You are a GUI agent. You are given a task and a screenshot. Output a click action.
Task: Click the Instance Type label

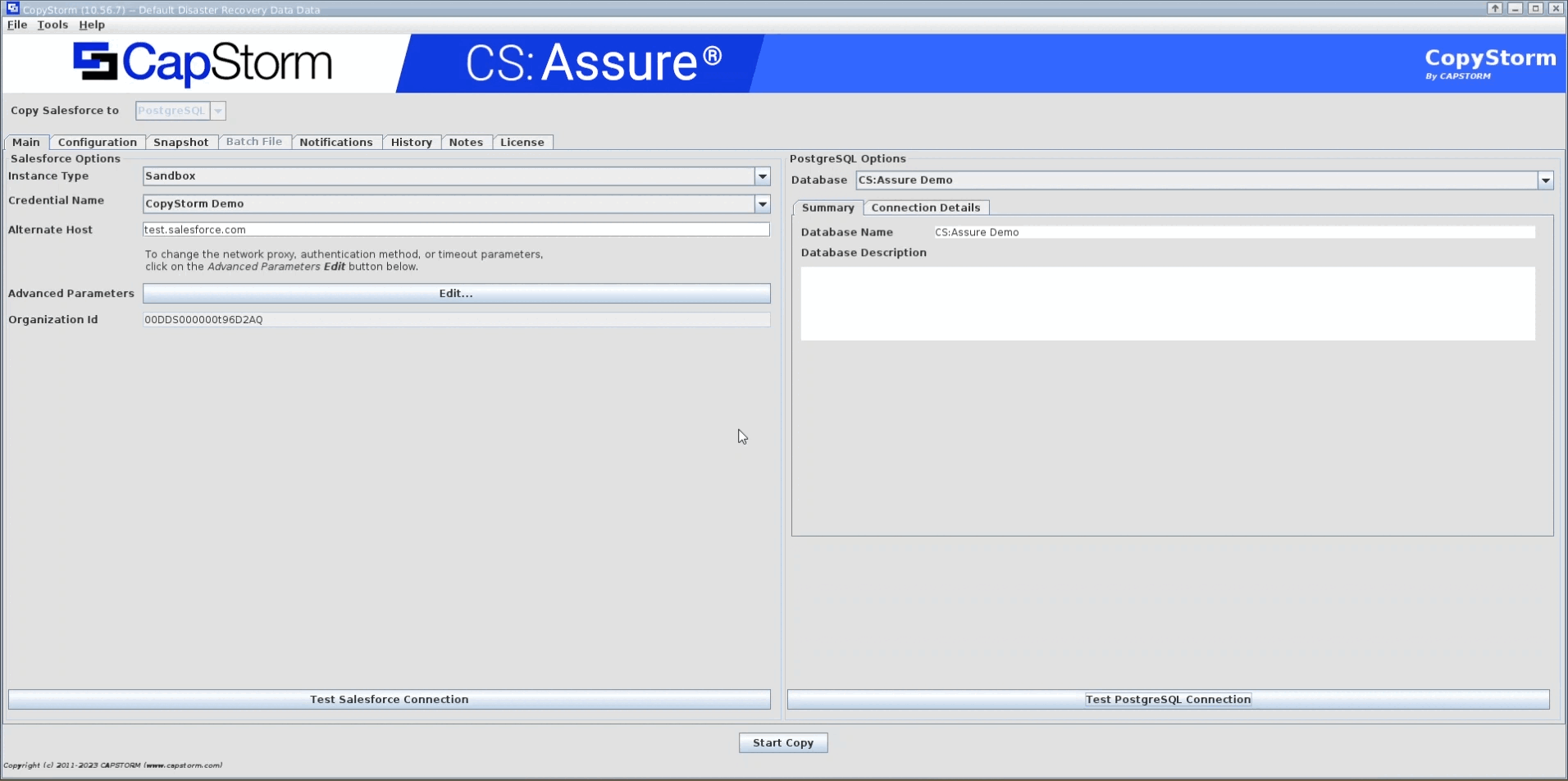[x=48, y=176]
